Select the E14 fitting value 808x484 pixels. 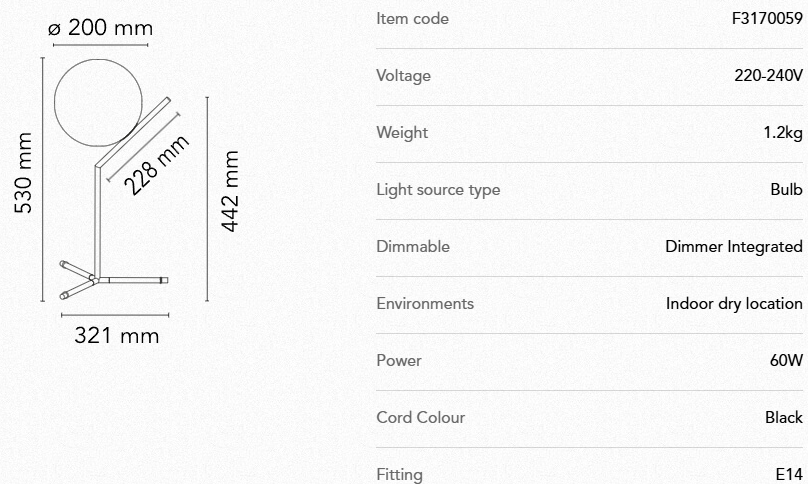click(789, 474)
